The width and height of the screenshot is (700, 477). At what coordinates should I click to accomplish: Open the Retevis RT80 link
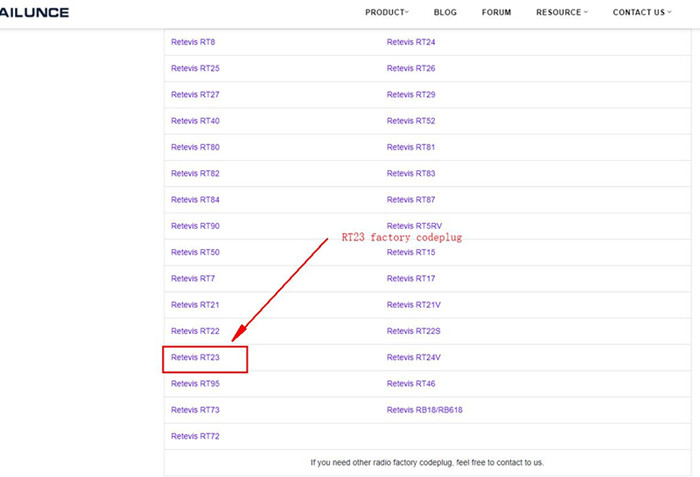pyautogui.click(x=195, y=147)
